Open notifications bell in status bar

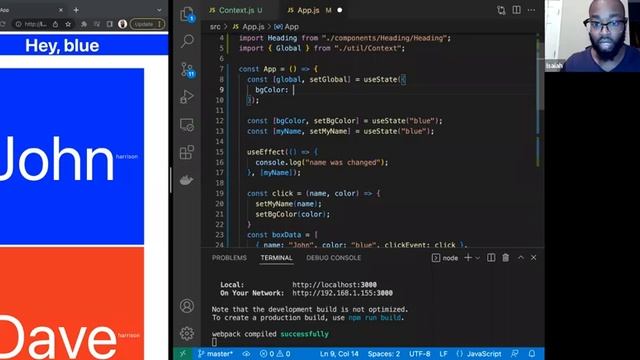pos(532,354)
